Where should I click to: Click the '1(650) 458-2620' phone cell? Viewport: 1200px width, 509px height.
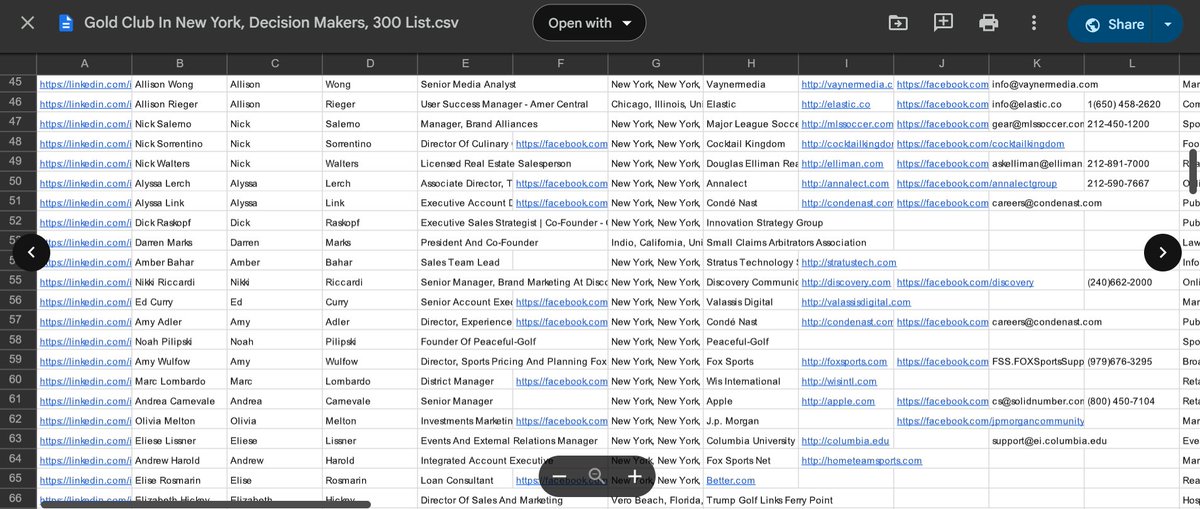(x=1132, y=104)
